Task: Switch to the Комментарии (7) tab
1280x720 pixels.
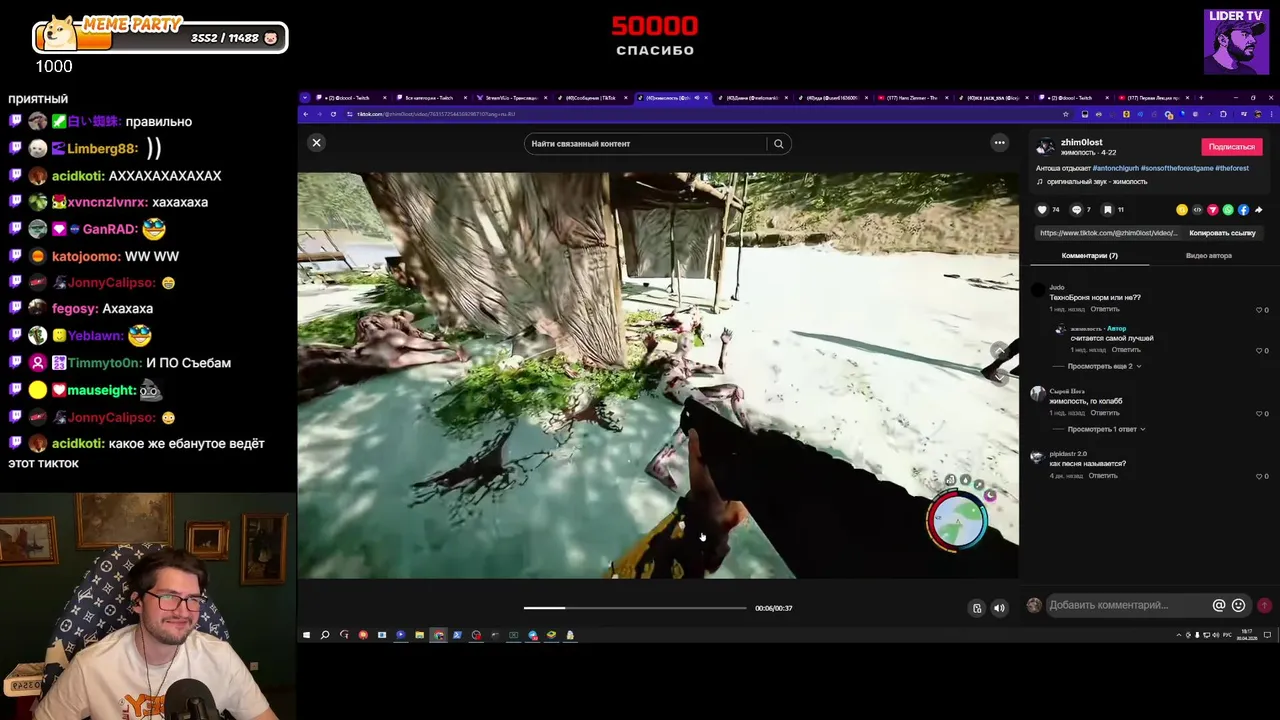Action: [1089, 256]
